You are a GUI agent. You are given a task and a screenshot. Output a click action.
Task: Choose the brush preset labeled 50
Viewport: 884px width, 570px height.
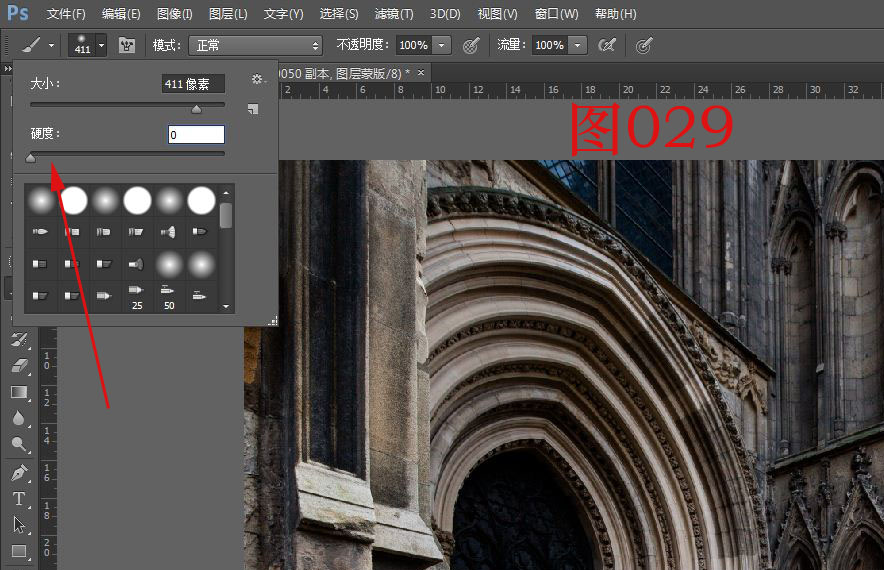point(169,297)
